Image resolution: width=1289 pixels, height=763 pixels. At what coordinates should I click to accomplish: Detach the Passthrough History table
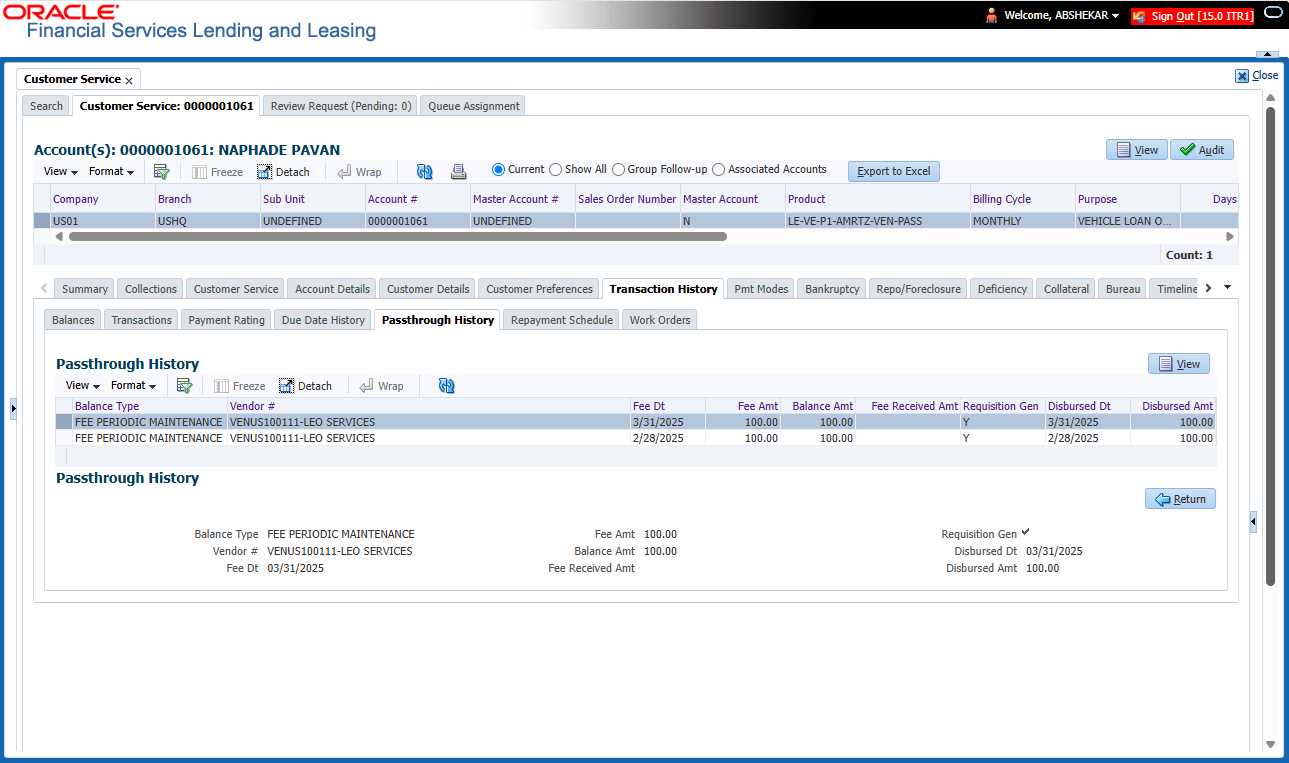click(305, 386)
